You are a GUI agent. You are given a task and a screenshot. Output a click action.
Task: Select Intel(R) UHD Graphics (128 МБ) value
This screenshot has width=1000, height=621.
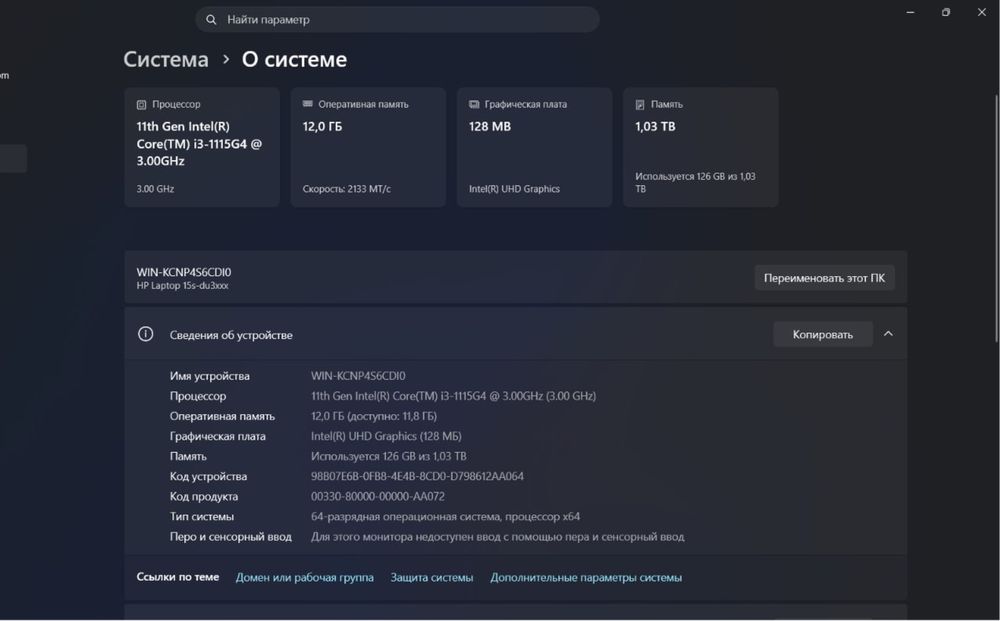tap(386, 436)
